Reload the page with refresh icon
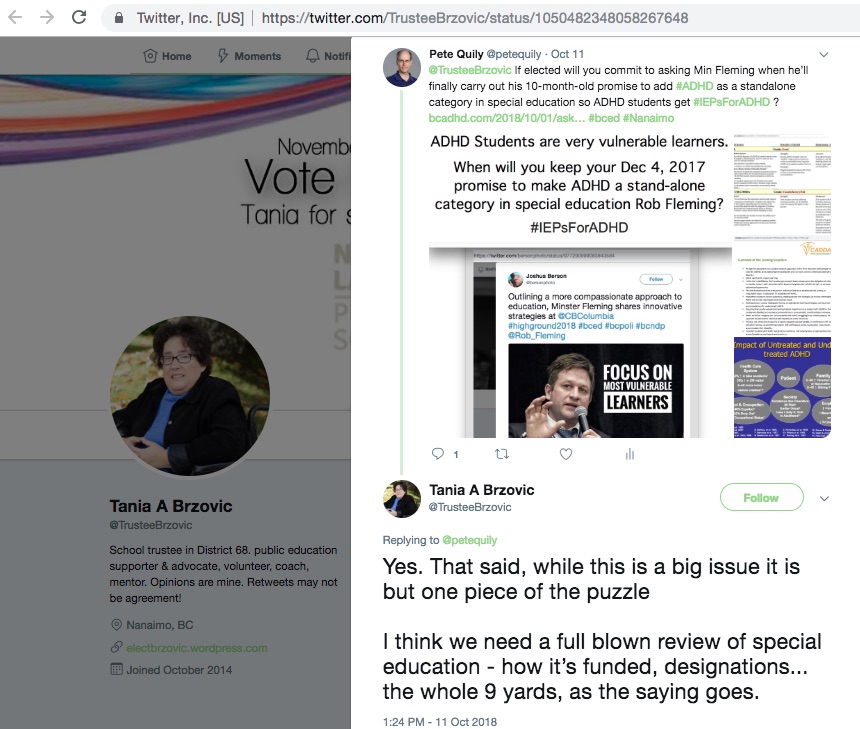 [x=79, y=18]
